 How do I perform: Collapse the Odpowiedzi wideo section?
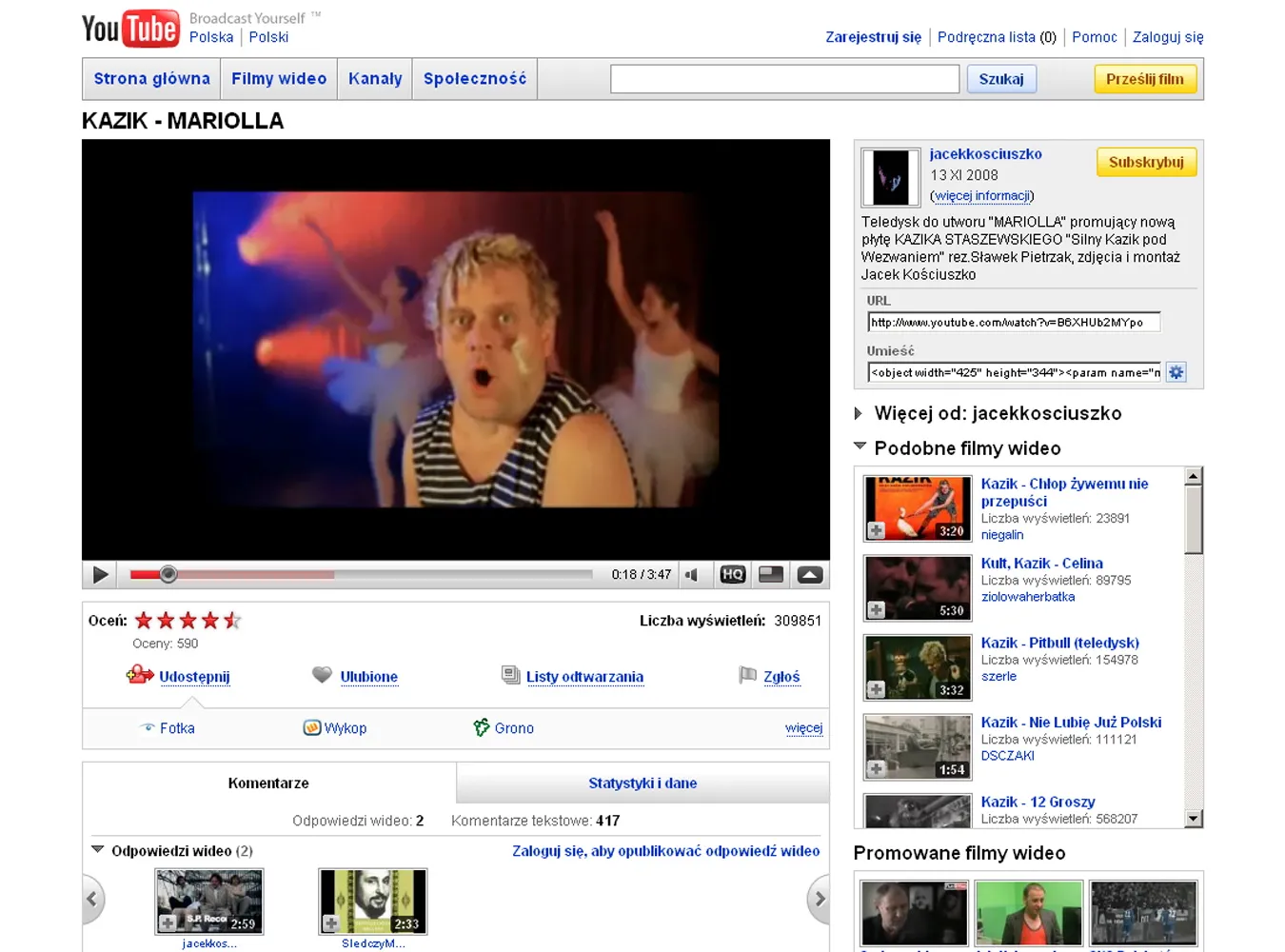click(x=98, y=850)
